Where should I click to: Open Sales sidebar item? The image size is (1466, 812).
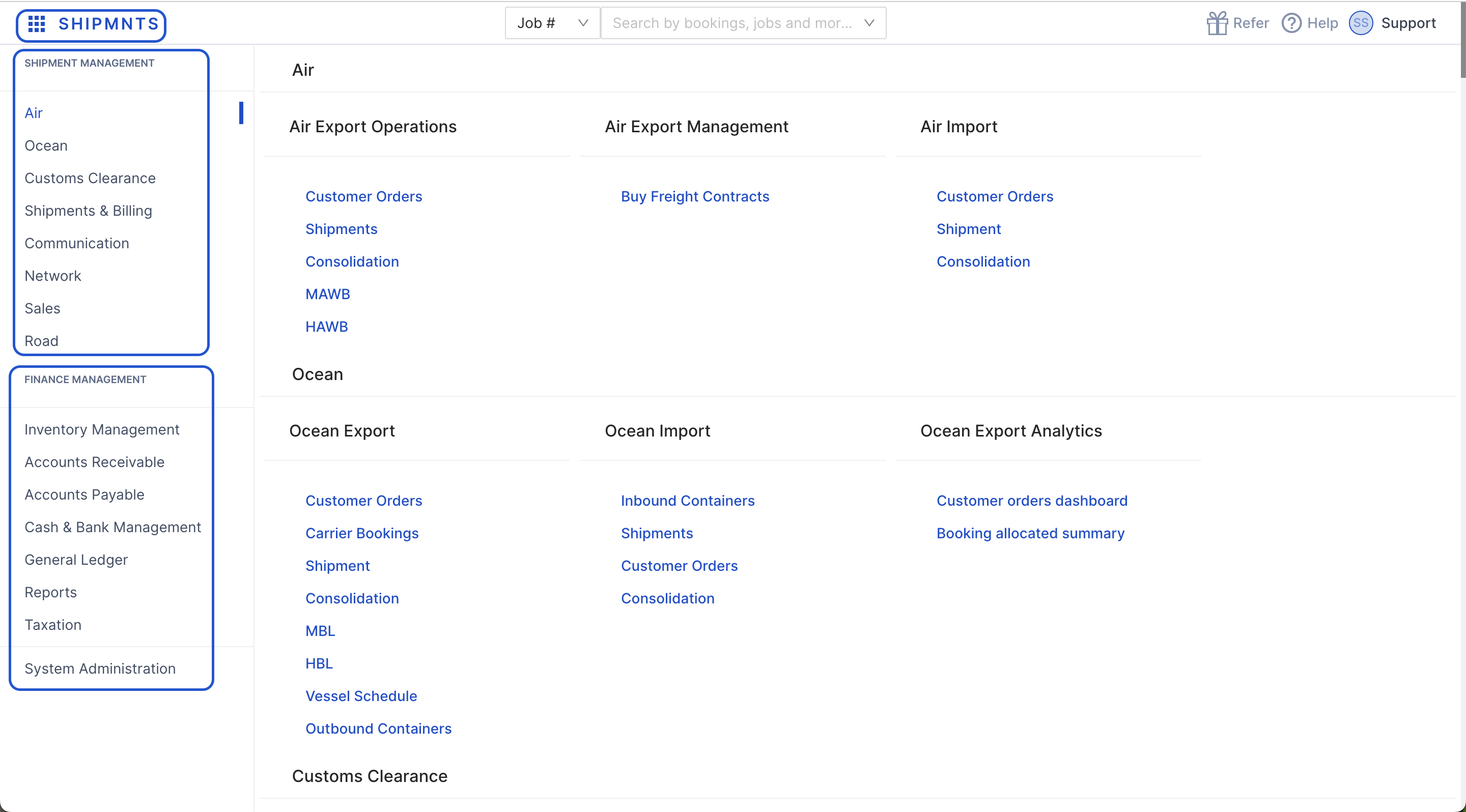click(x=43, y=308)
